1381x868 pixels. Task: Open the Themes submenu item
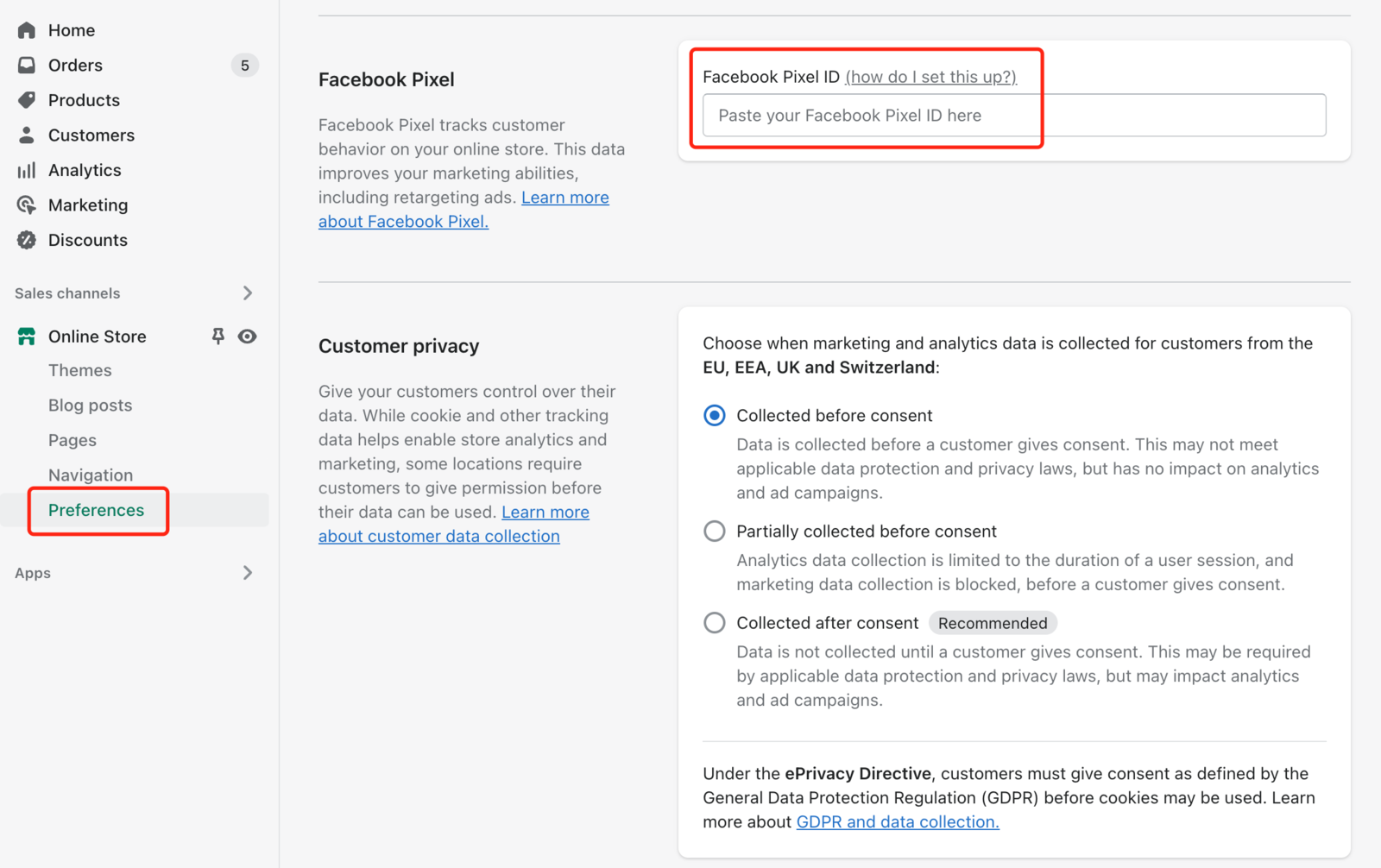pyautogui.click(x=80, y=370)
